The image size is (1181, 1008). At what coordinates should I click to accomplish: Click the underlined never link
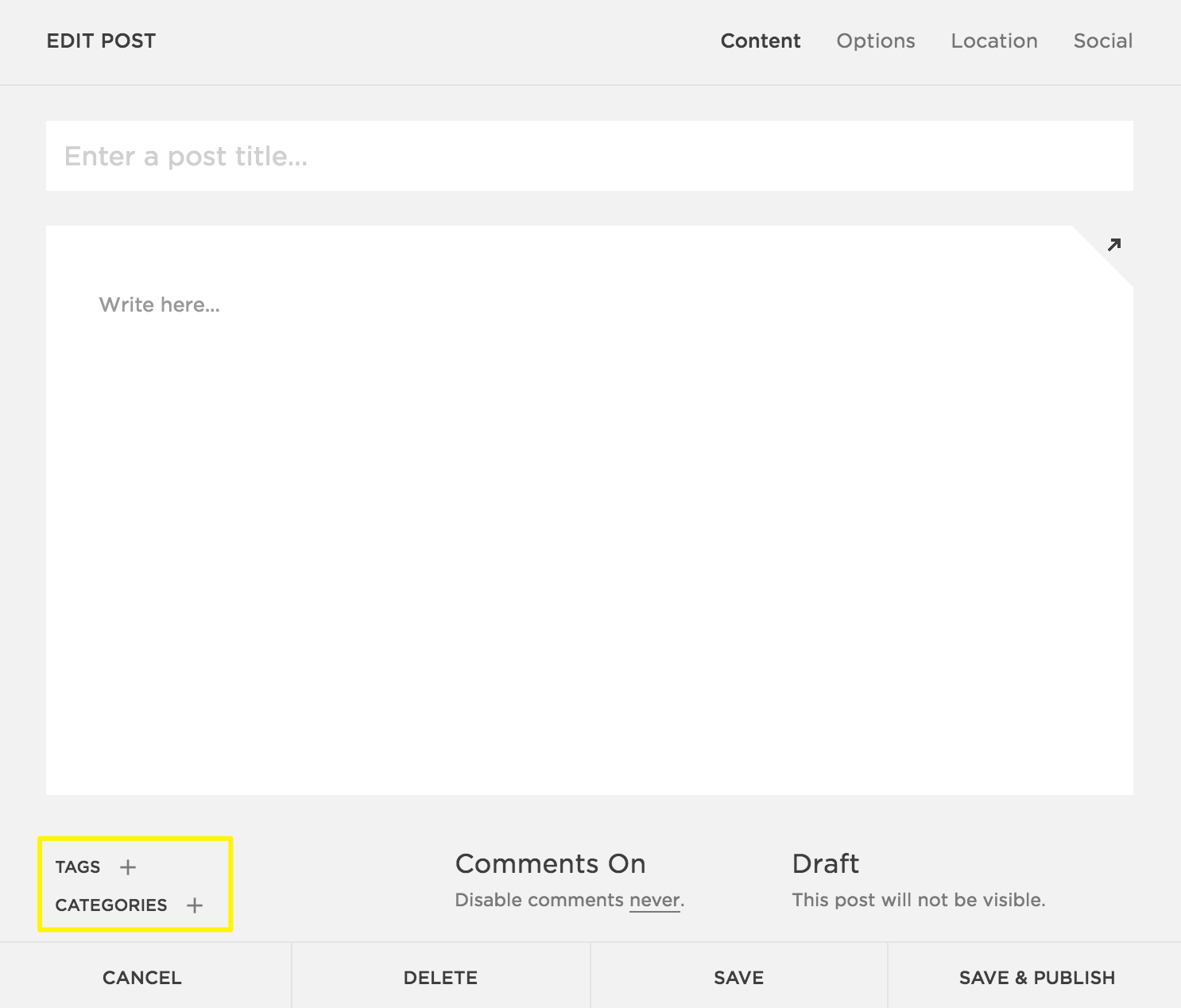[x=655, y=901]
